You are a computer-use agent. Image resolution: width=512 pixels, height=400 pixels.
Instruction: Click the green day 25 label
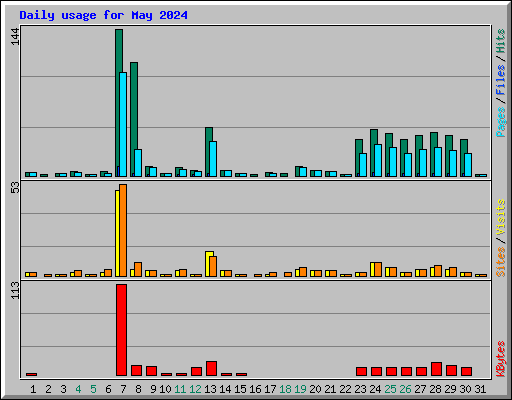click(x=390, y=389)
